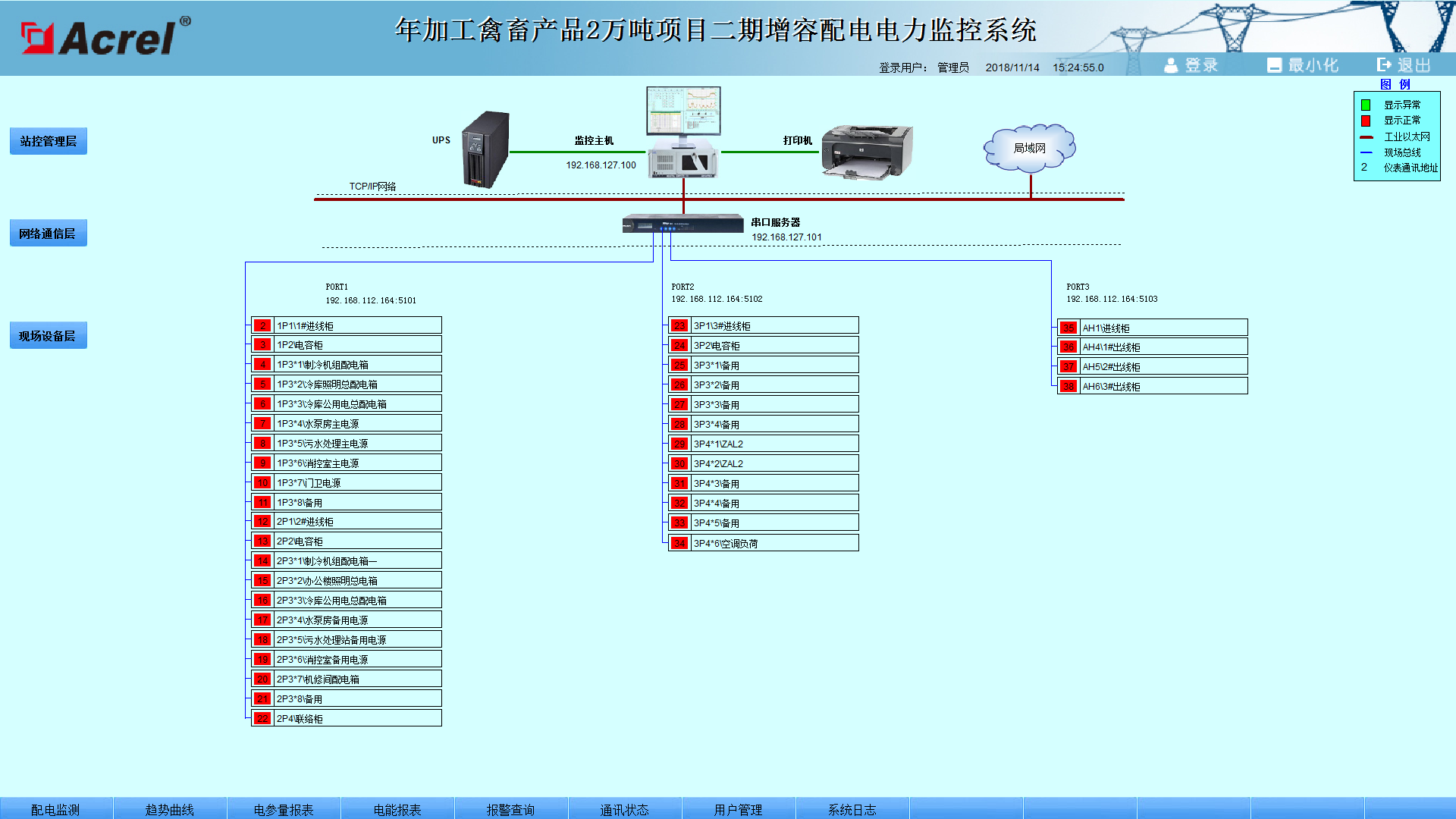The height and width of the screenshot is (819, 1456).
Task: Click the 退出 exit icon
Action: click(x=1384, y=65)
